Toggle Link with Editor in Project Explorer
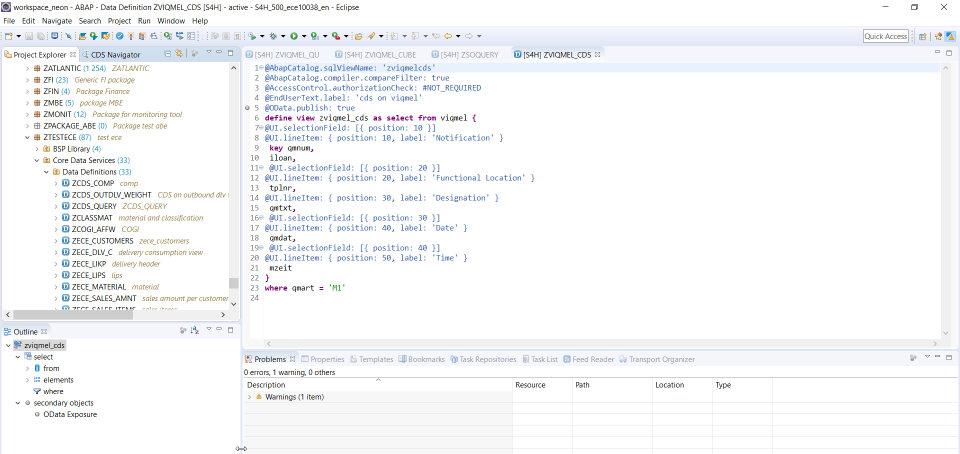960x454 pixels. point(179,54)
